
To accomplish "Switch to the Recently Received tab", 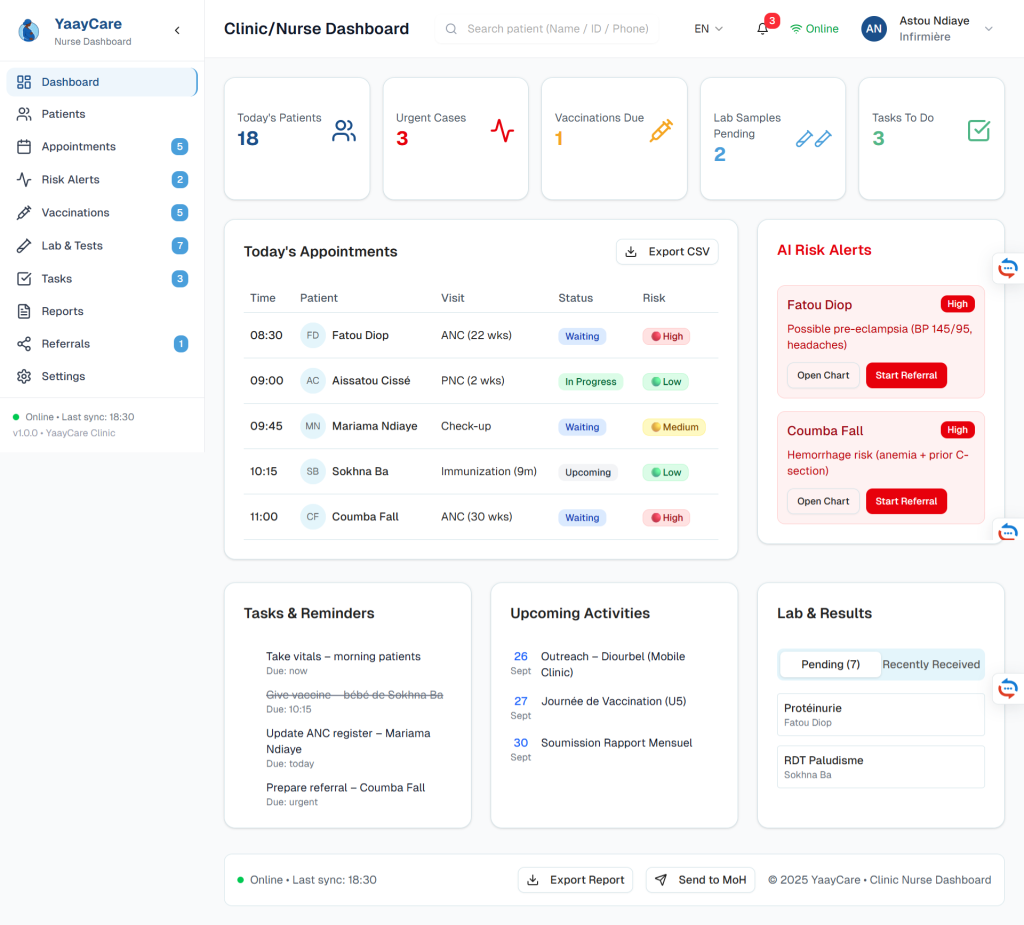I will click(x=930, y=665).
